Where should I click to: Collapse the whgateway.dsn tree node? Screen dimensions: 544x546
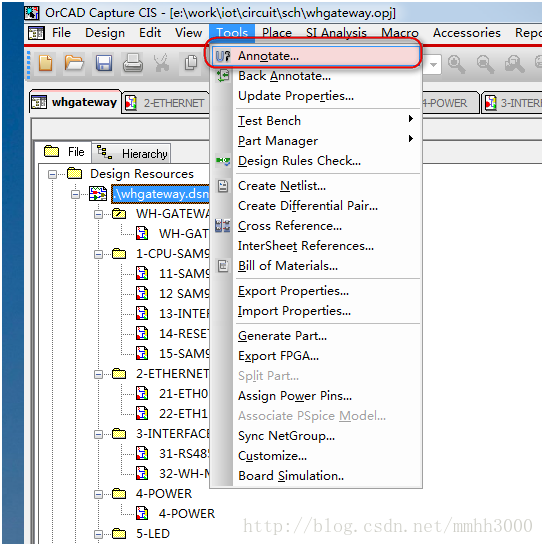point(75,194)
